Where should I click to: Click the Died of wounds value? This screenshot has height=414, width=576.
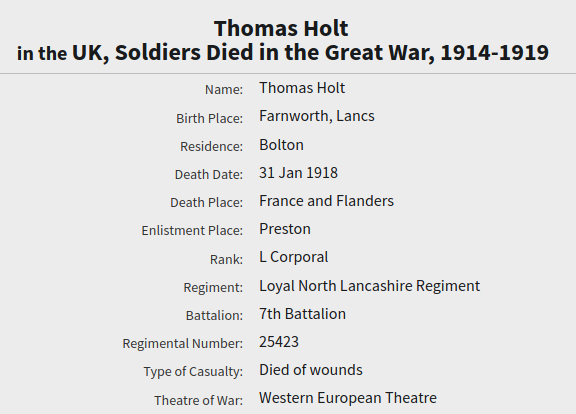[x=311, y=370]
